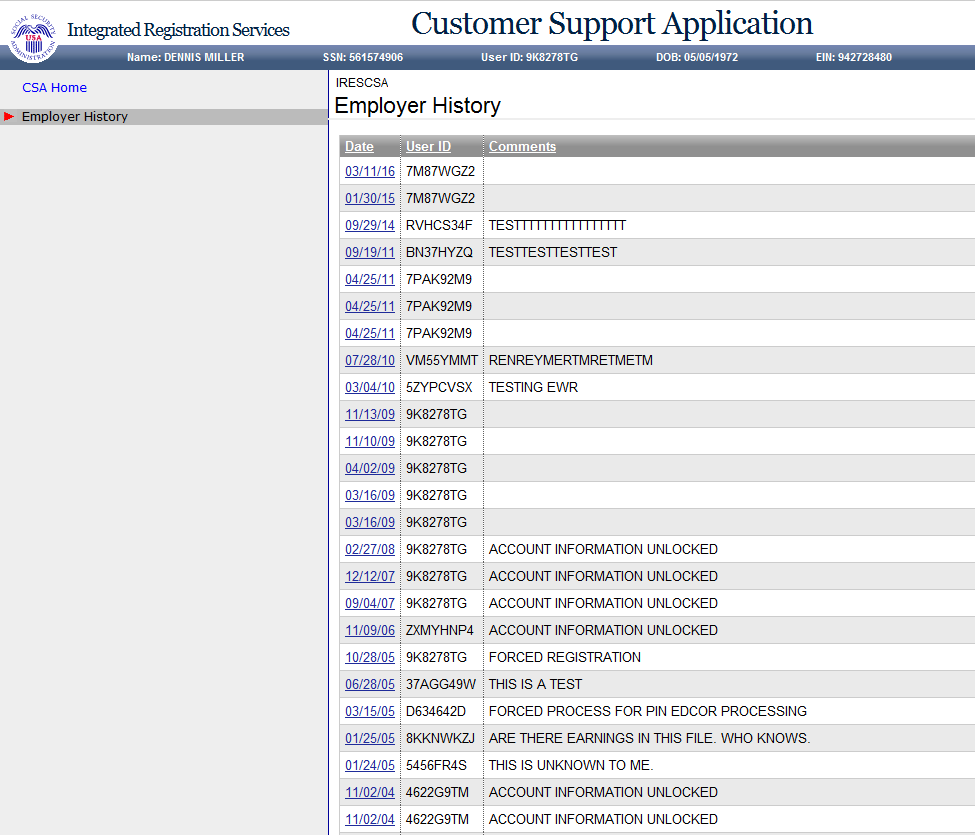Click the THIS IS A TEST comment
975x835 pixels.
535,685
